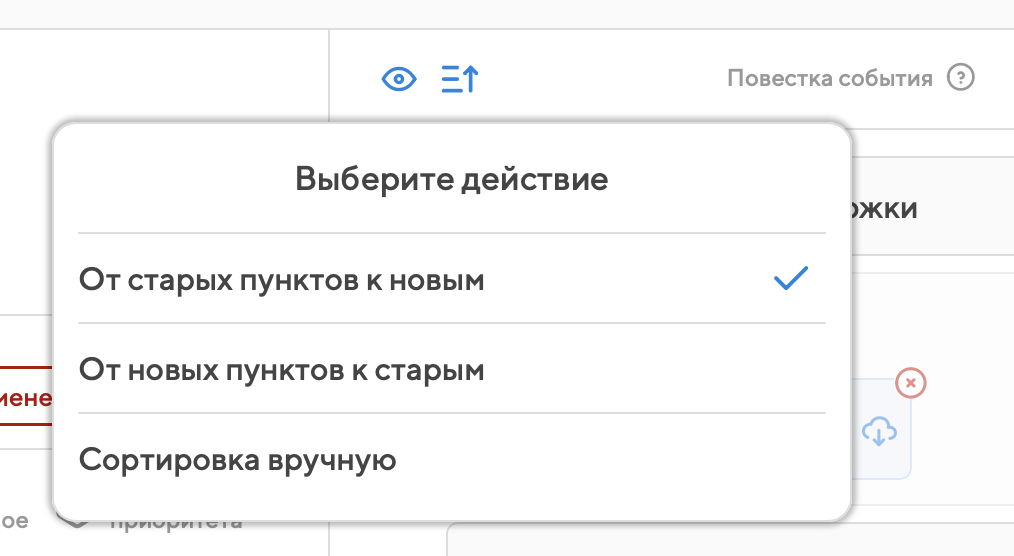Pick "Сортировка вручную" from the list
This screenshot has width=1014, height=556.
[238, 460]
